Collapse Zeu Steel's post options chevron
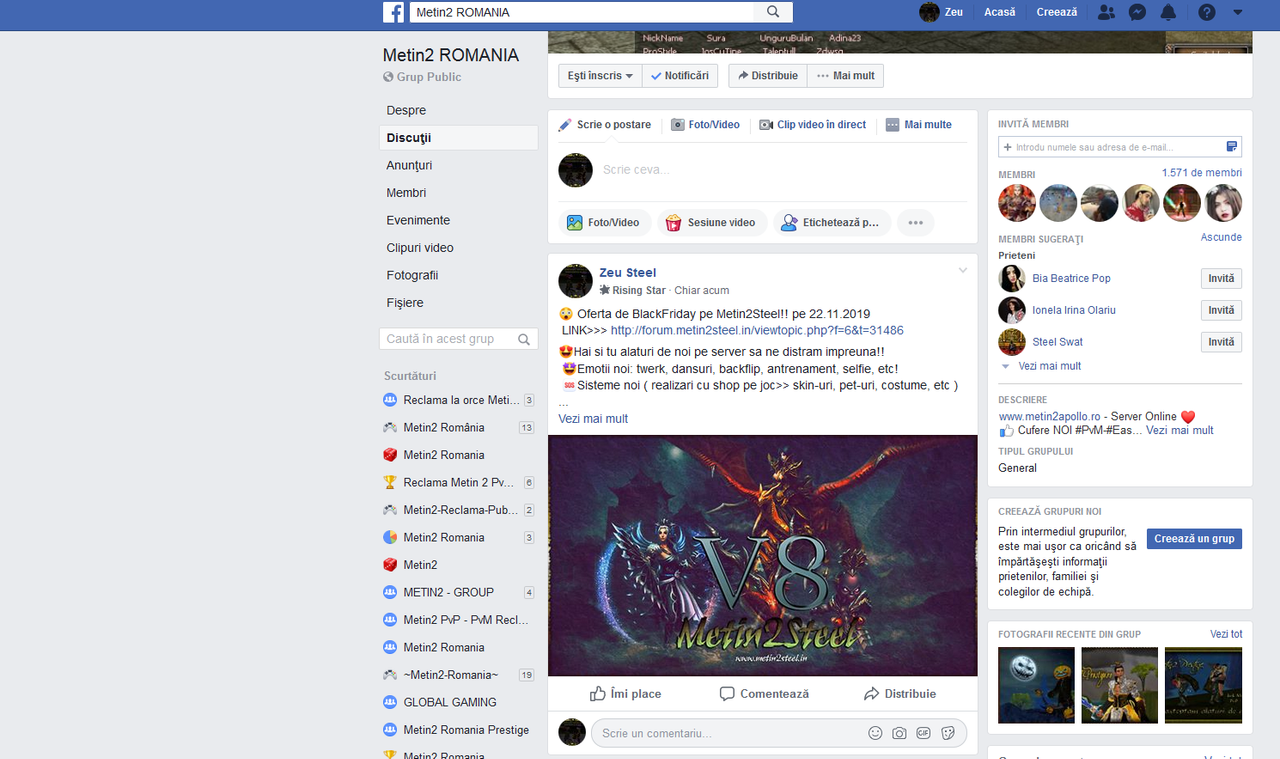 pos(962,270)
